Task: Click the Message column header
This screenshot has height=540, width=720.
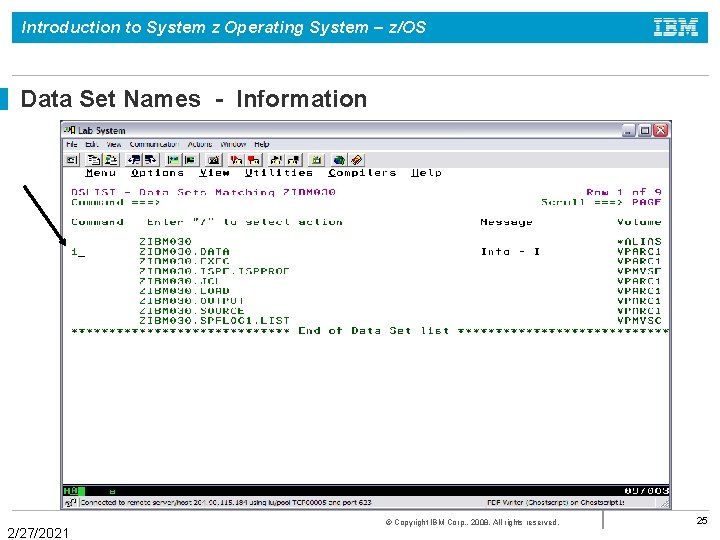Action: tap(506, 222)
